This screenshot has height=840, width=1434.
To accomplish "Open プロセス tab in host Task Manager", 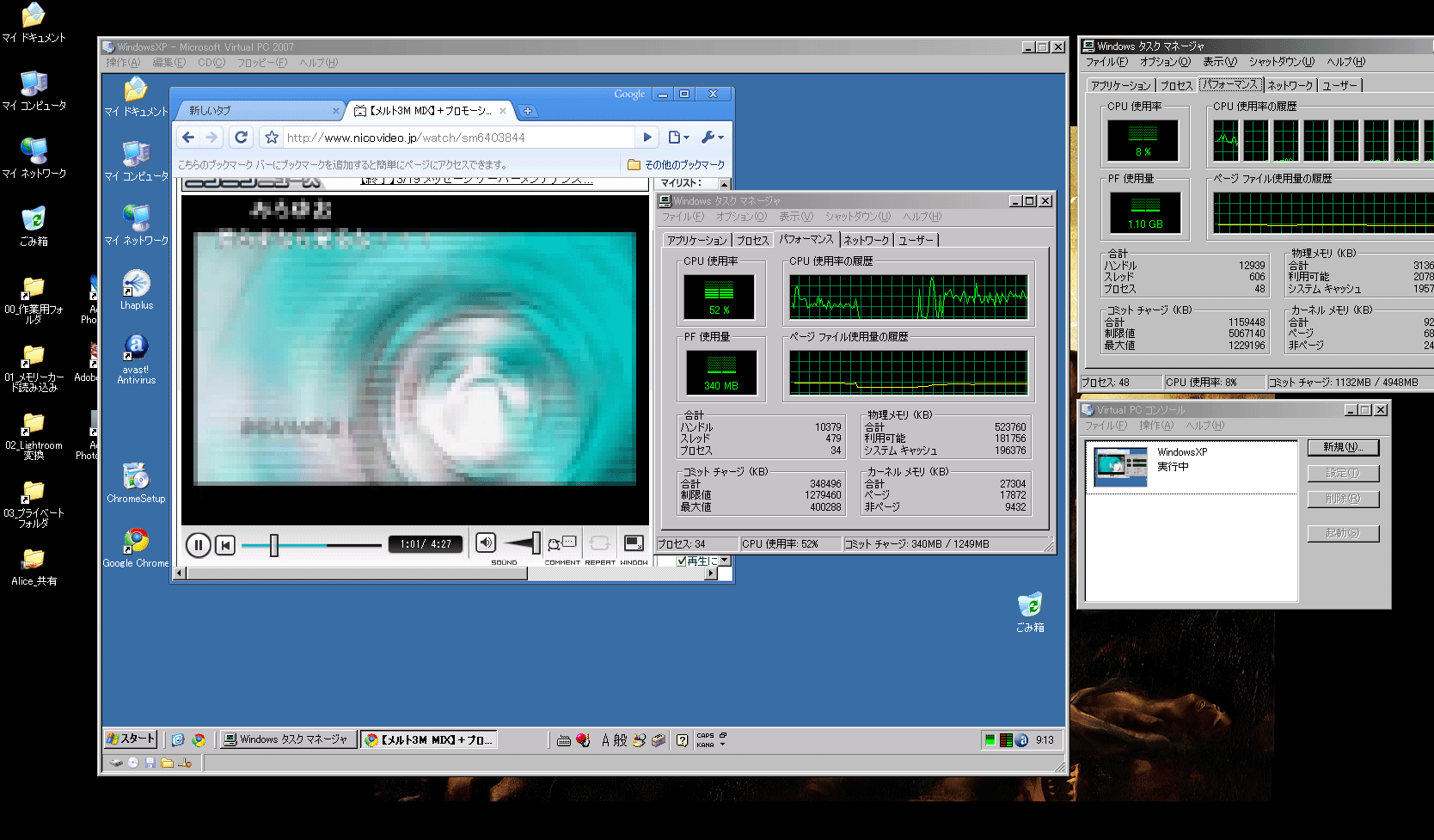I will pyautogui.click(x=1176, y=85).
